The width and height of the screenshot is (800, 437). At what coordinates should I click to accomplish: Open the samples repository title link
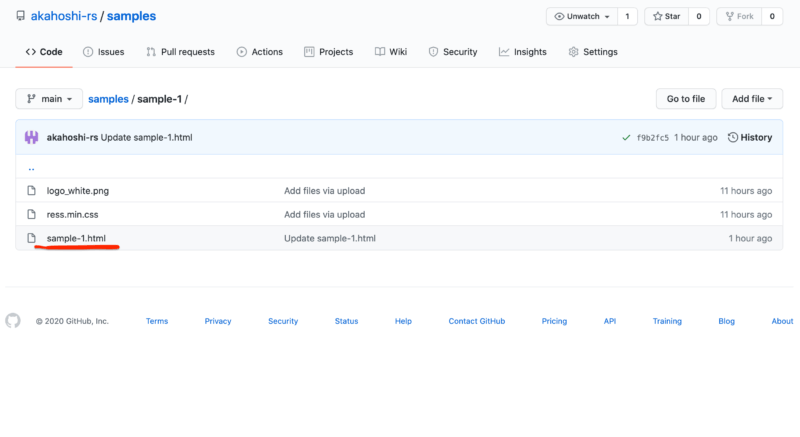(131, 16)
